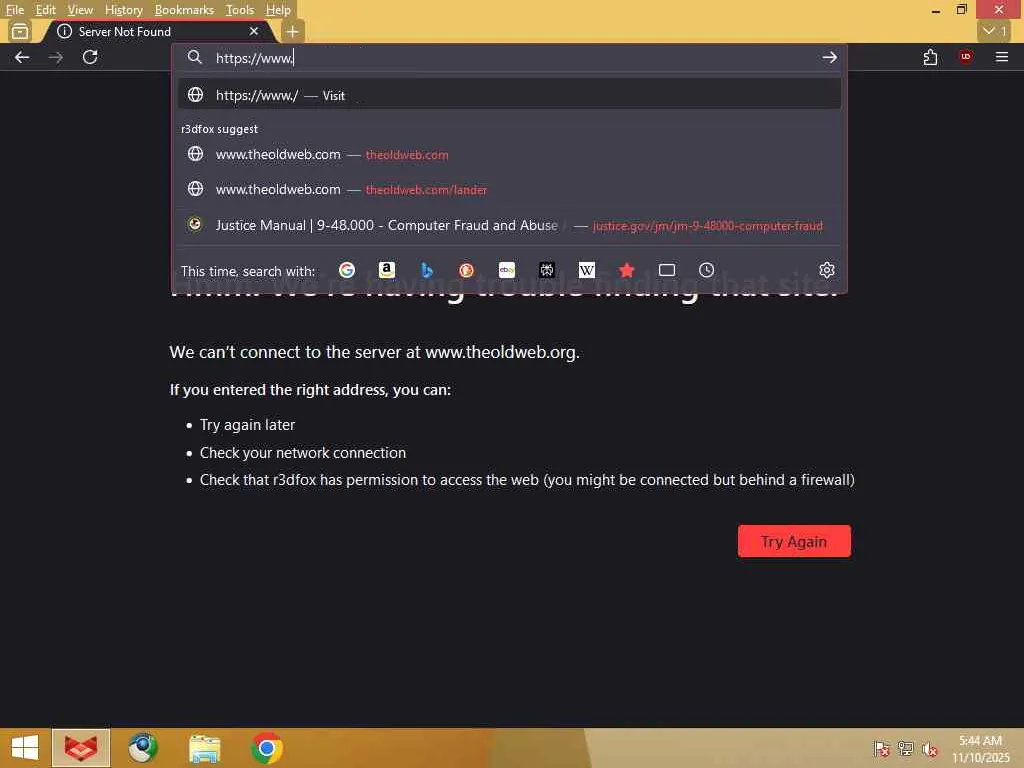Close the Server Not Found tab

pyautogui.click(x=254, y=31)
